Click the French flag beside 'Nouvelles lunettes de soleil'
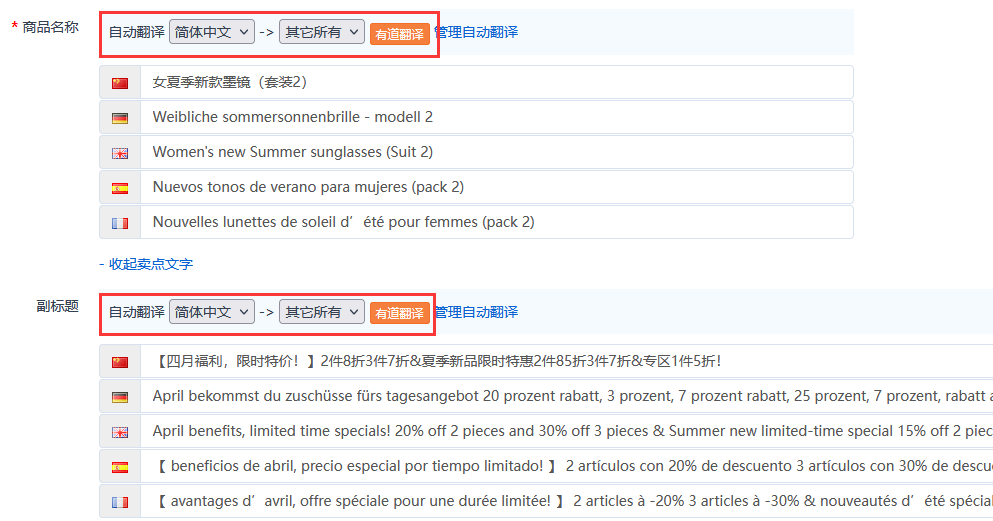993x521 pixels. pyautogui.click(x=120, y=223)
